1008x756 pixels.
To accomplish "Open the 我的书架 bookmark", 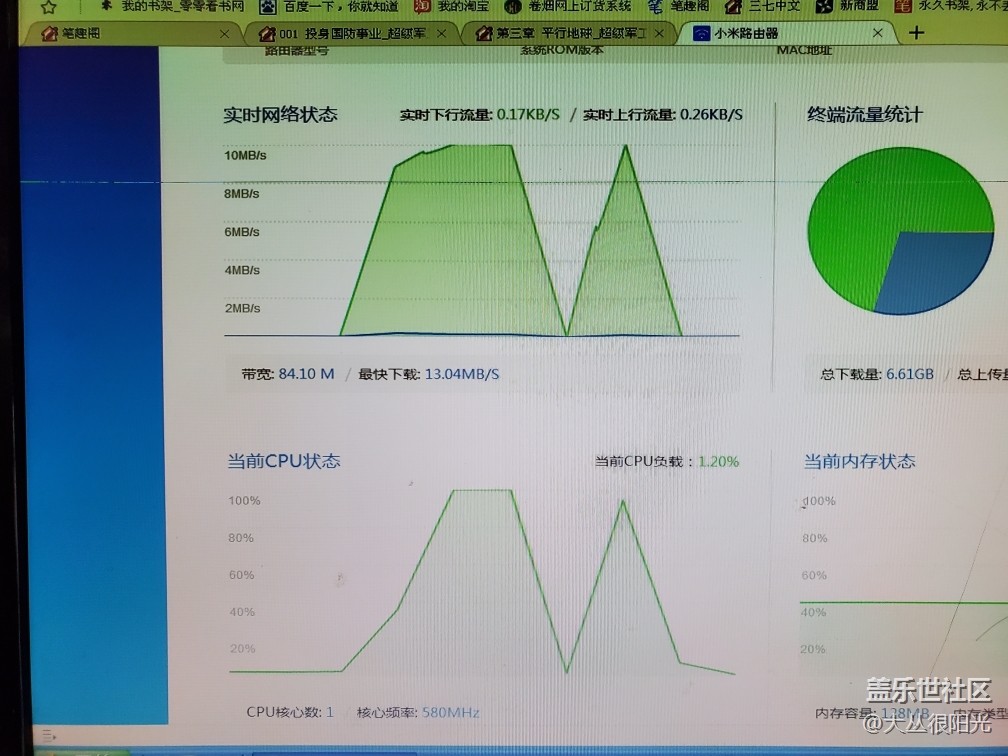I will point(182,6).
